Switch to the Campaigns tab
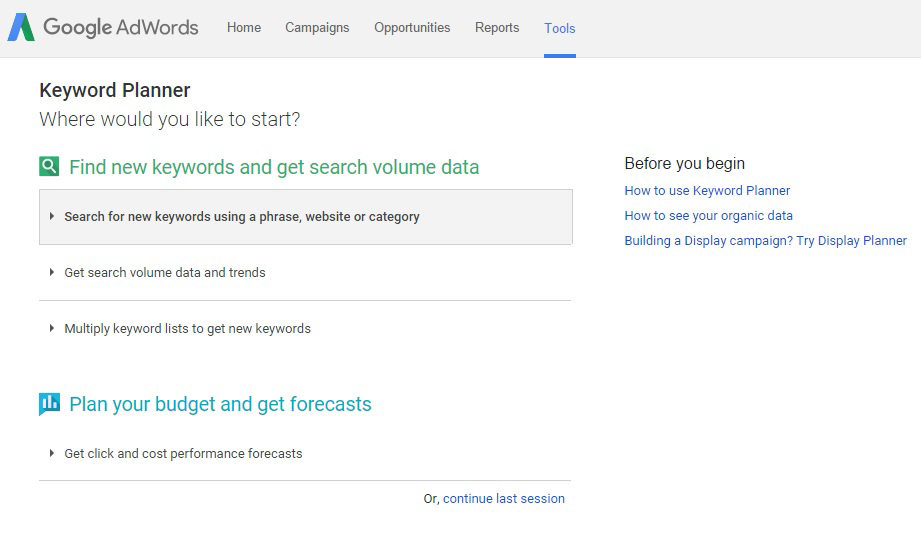Image resolution: width=921 pixels, height=535 pixels. [317, 28]
